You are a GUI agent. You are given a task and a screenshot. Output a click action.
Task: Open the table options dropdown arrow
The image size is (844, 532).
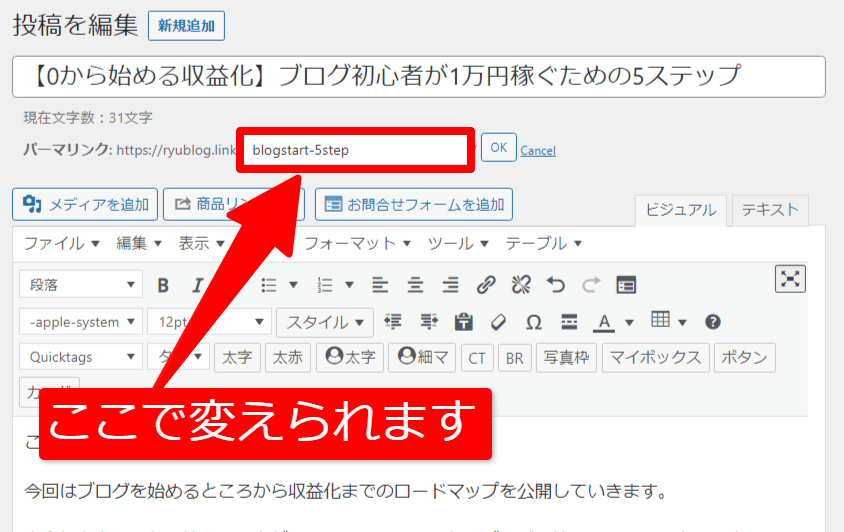pyautogui.click(x=683, y=323)
